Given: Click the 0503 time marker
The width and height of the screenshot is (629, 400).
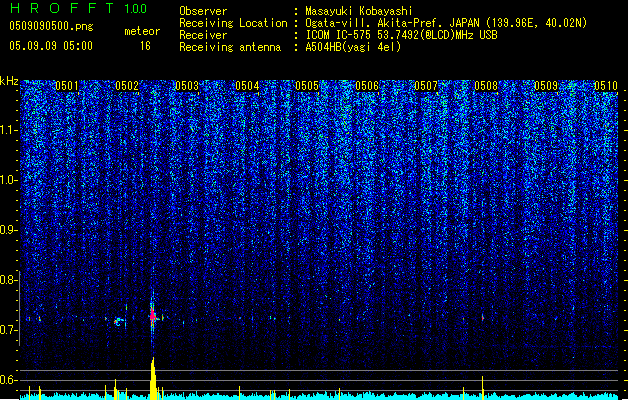Looking at the screenshot, I should (187, 86).
